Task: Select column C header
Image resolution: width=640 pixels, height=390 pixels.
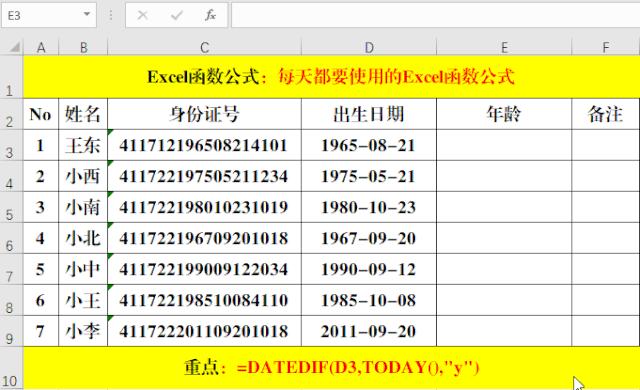Action: (204, 48)
